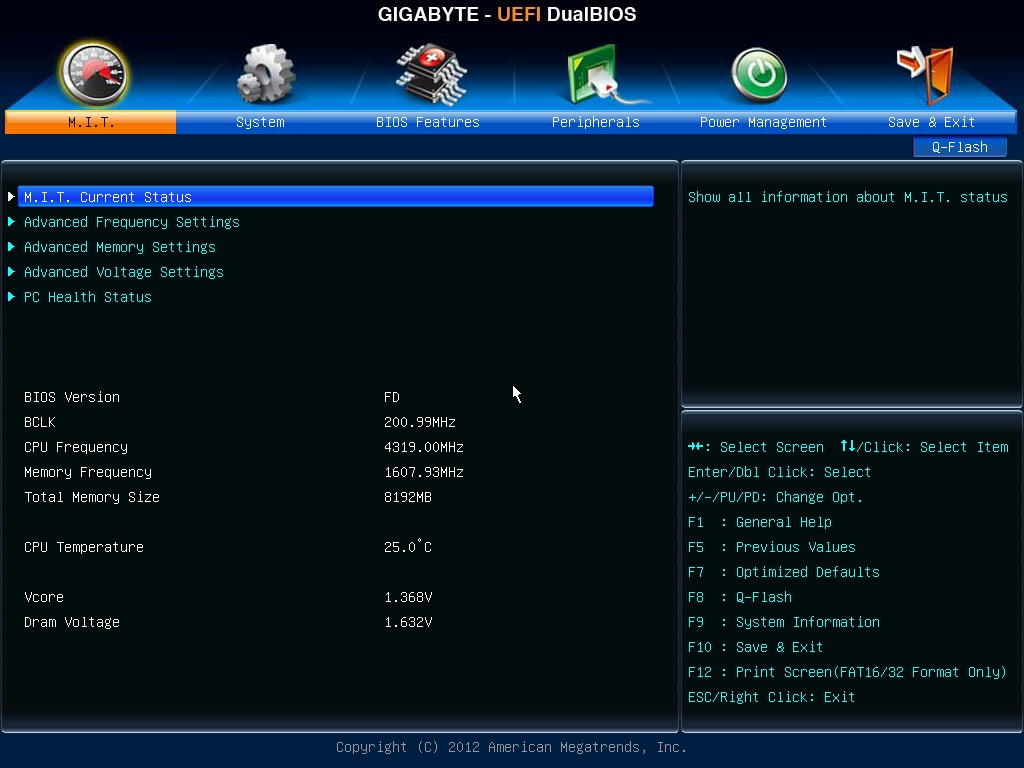This screenshot has width=1024, height=768.
Task: Launch the Q-Flash utility button
Action: click(x=959, y=147)
